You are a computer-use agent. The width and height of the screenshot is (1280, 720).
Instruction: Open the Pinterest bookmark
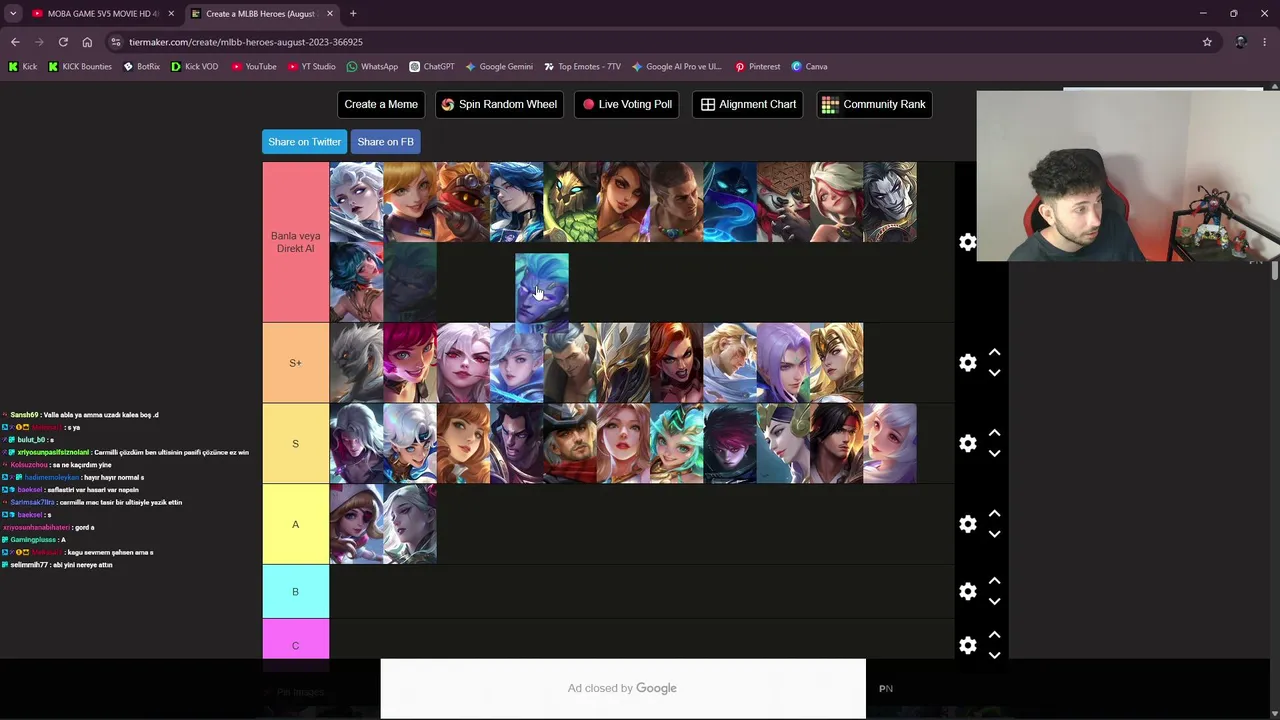pyautogui.click(x=757, y=66)
